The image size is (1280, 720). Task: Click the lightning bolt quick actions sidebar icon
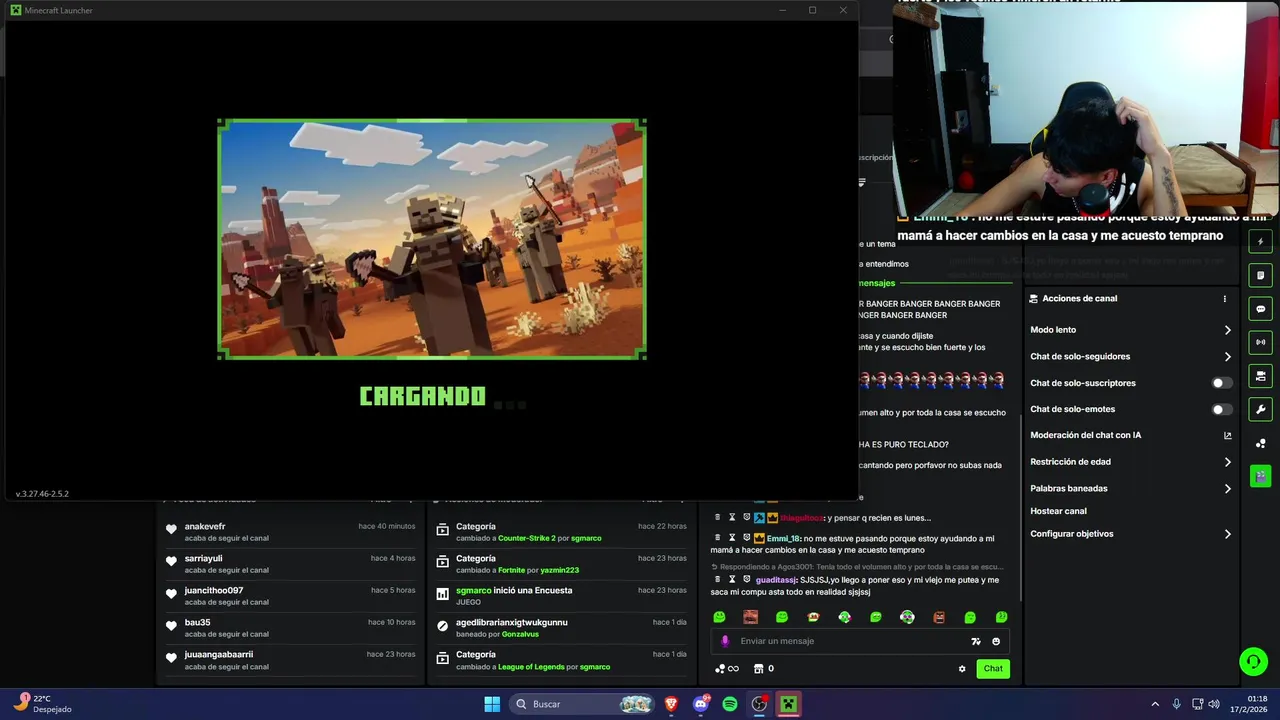pos(1261,241)
